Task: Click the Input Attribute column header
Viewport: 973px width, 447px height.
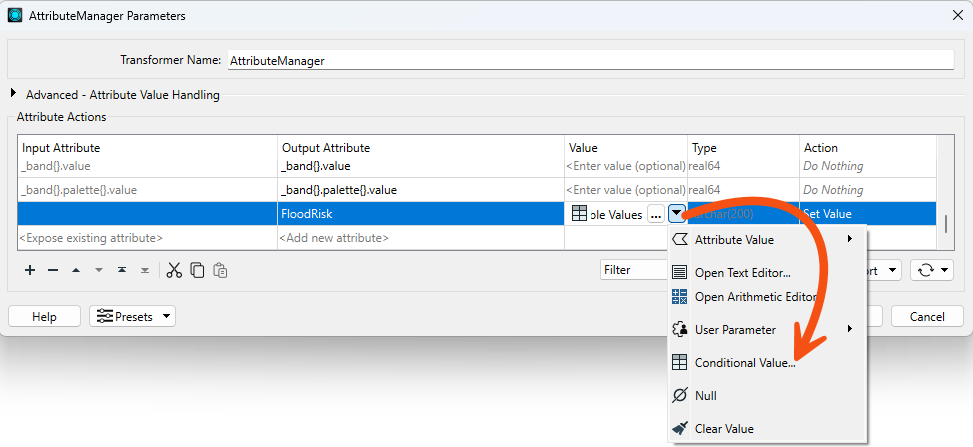Action: point(148,148)
